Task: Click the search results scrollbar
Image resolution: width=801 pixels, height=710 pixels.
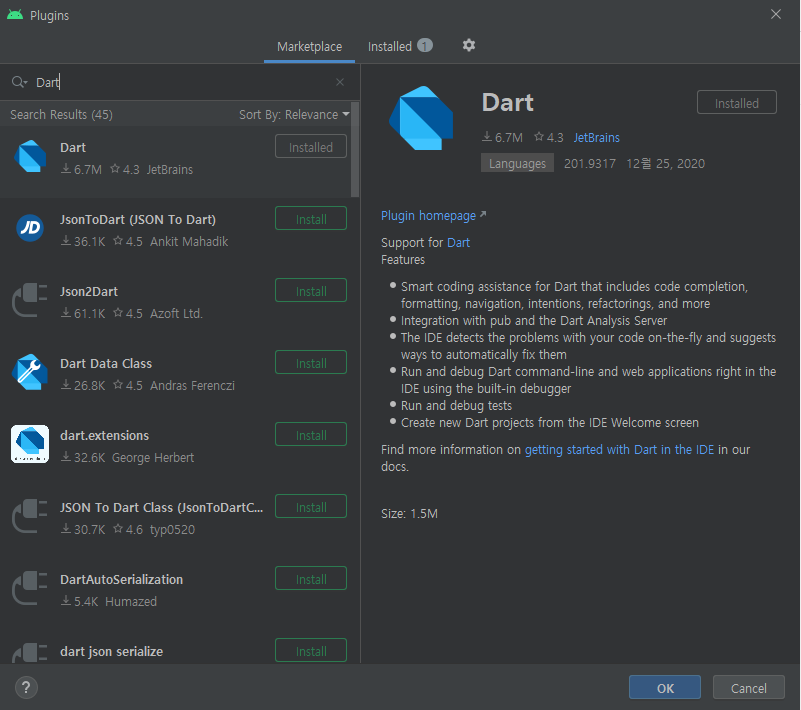Action: coord(355,150)
